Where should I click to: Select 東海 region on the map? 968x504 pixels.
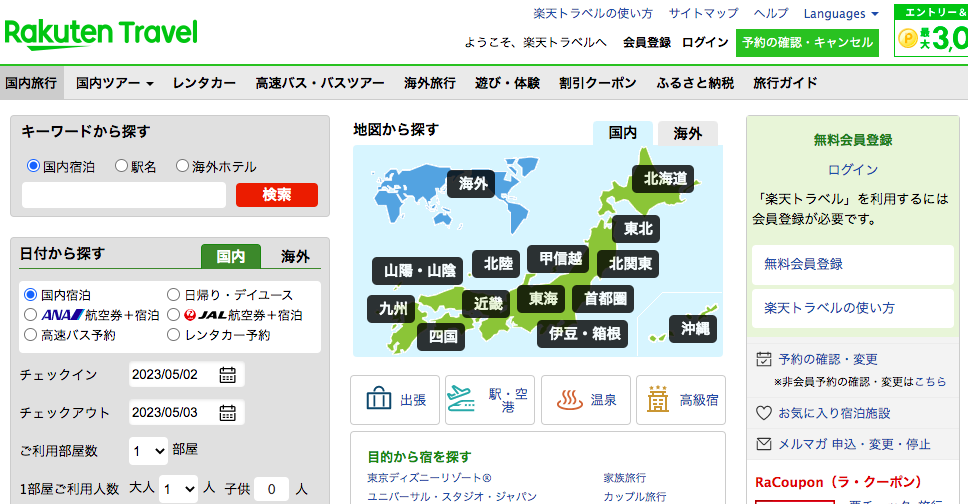[542, 299]
